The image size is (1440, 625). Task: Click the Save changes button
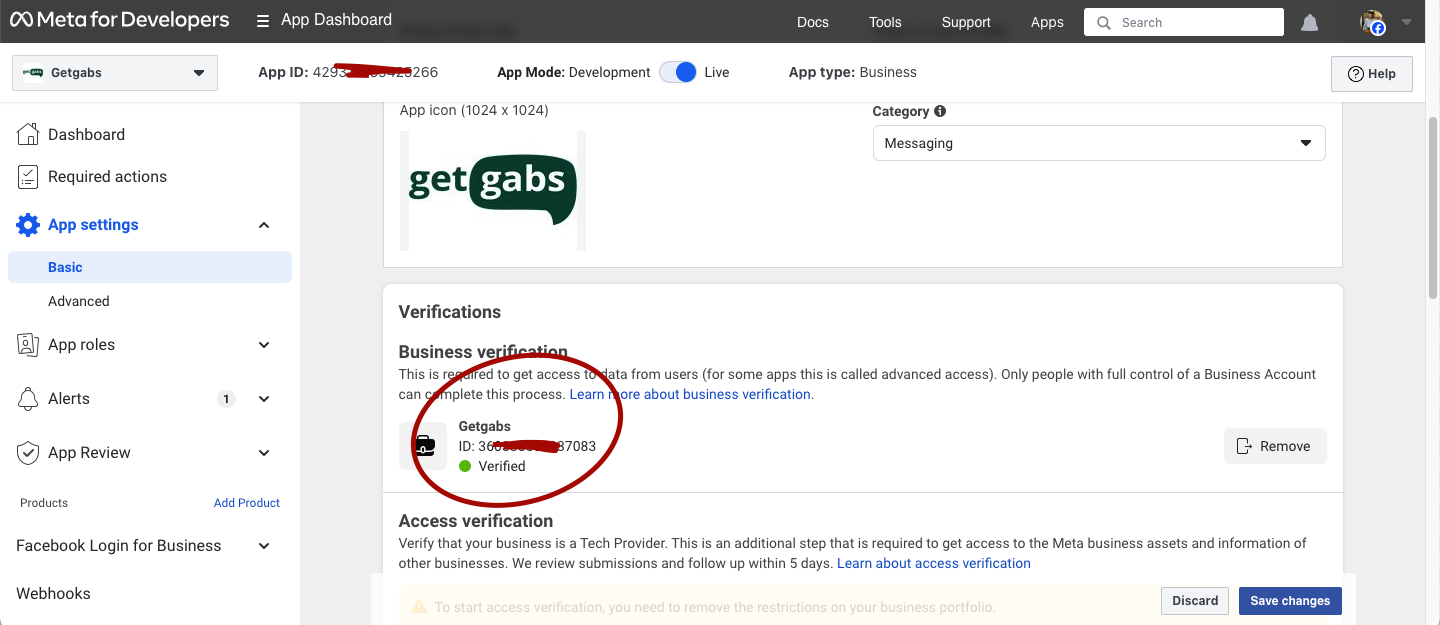click(1290, 601)
